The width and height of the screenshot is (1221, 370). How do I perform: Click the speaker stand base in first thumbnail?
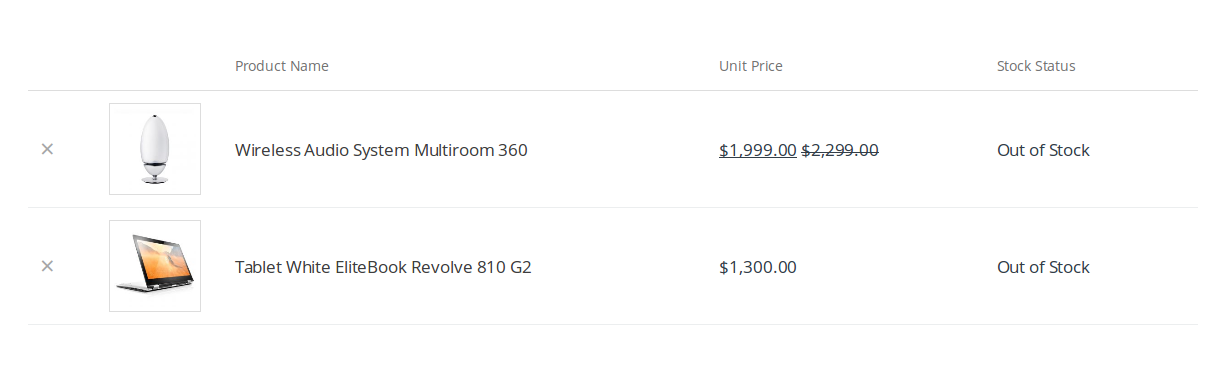(155, 181)
